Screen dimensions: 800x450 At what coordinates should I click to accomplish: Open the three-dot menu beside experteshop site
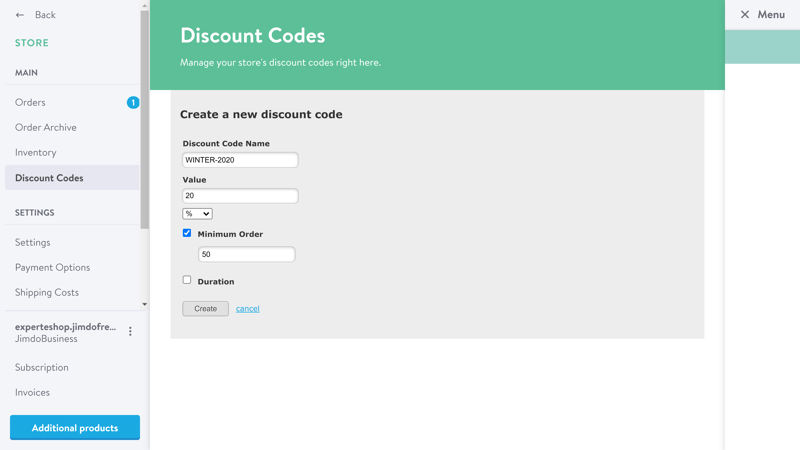point(130,332)
